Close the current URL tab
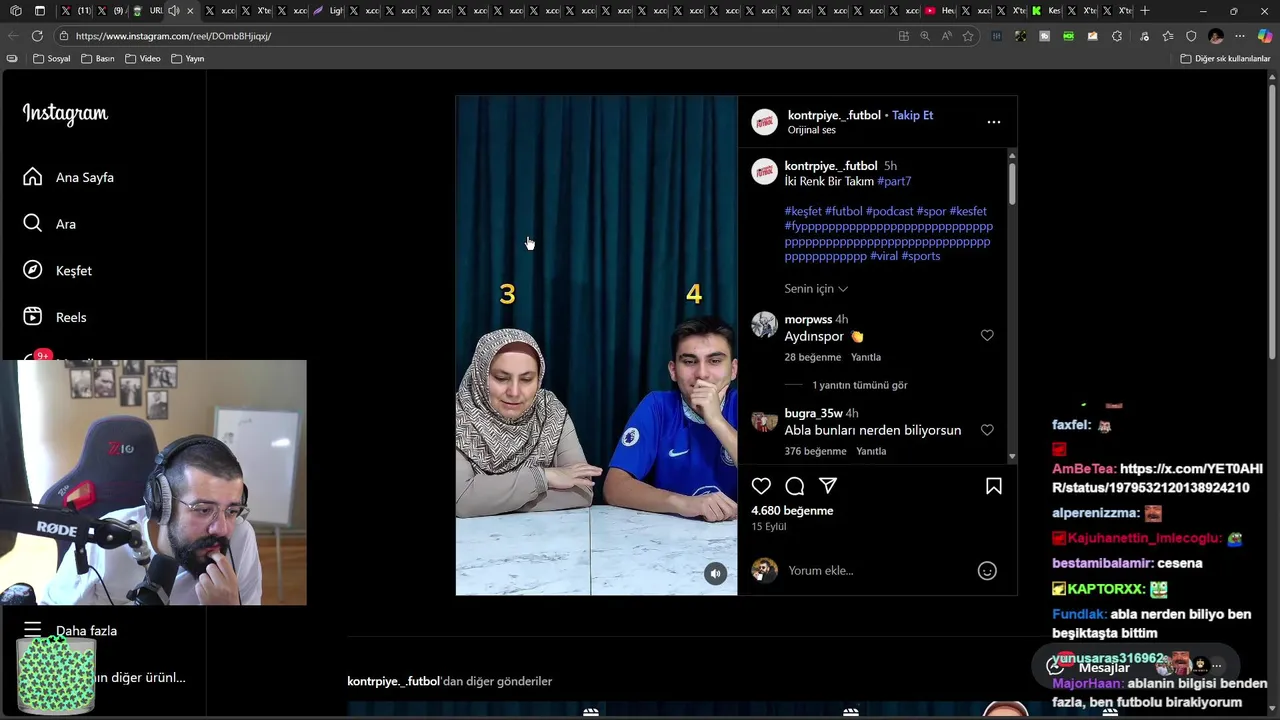 pyautogui.click(x=190, y=11)
